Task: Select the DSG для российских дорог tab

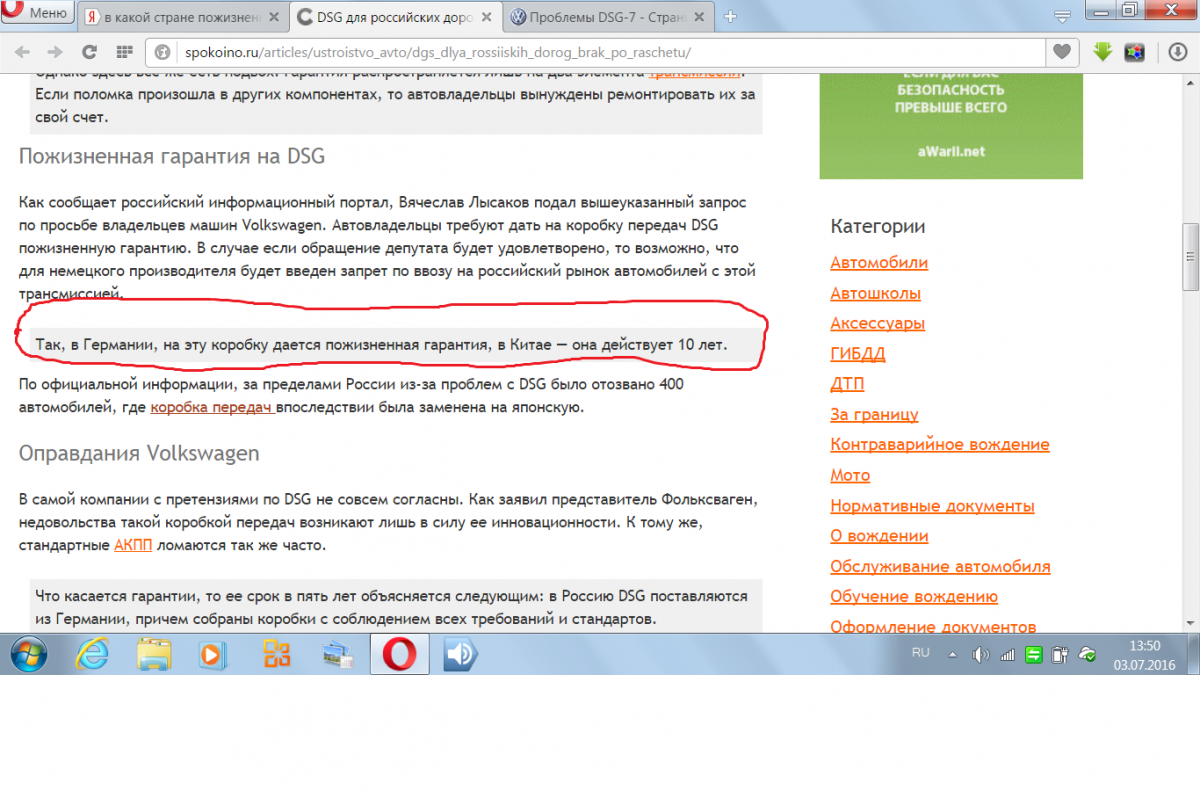Action: pyautogui.click(x=397, y=17)
